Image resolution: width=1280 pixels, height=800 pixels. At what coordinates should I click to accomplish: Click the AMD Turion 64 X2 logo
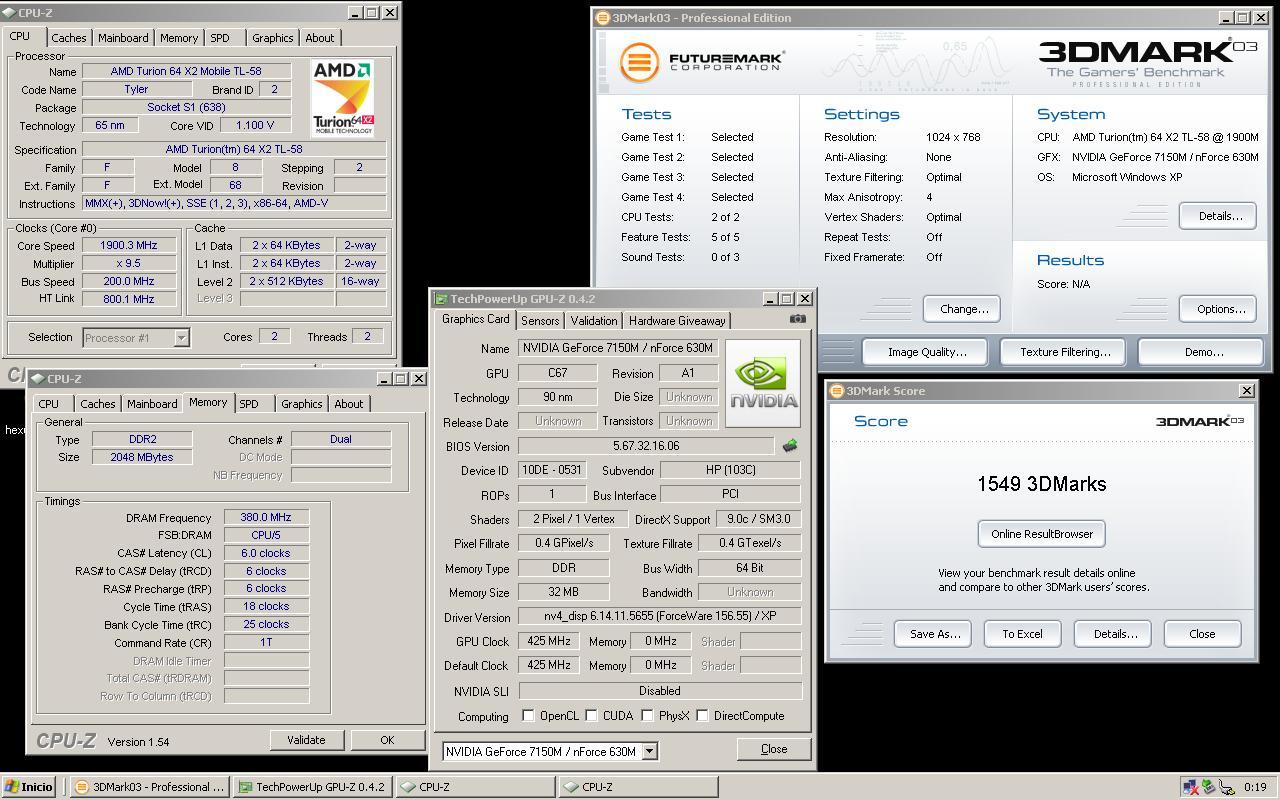tap(343, 98)
